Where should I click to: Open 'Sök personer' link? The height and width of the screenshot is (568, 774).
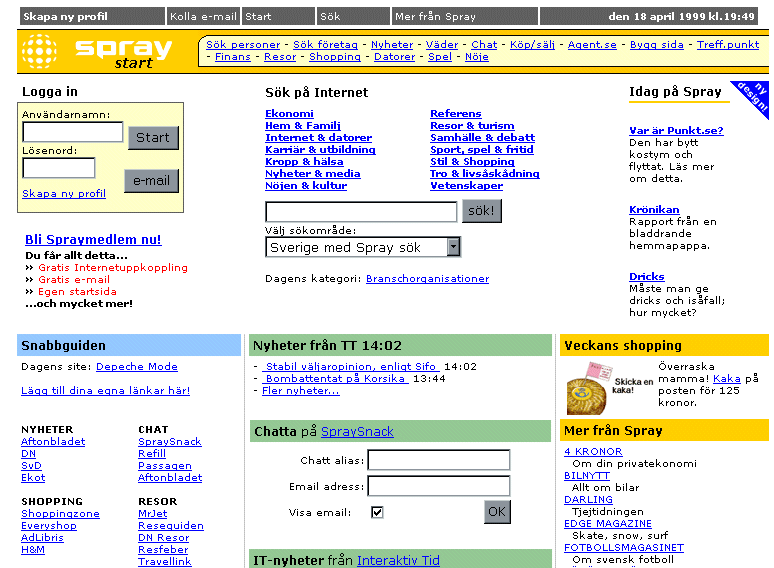click(x=243, y=45)
